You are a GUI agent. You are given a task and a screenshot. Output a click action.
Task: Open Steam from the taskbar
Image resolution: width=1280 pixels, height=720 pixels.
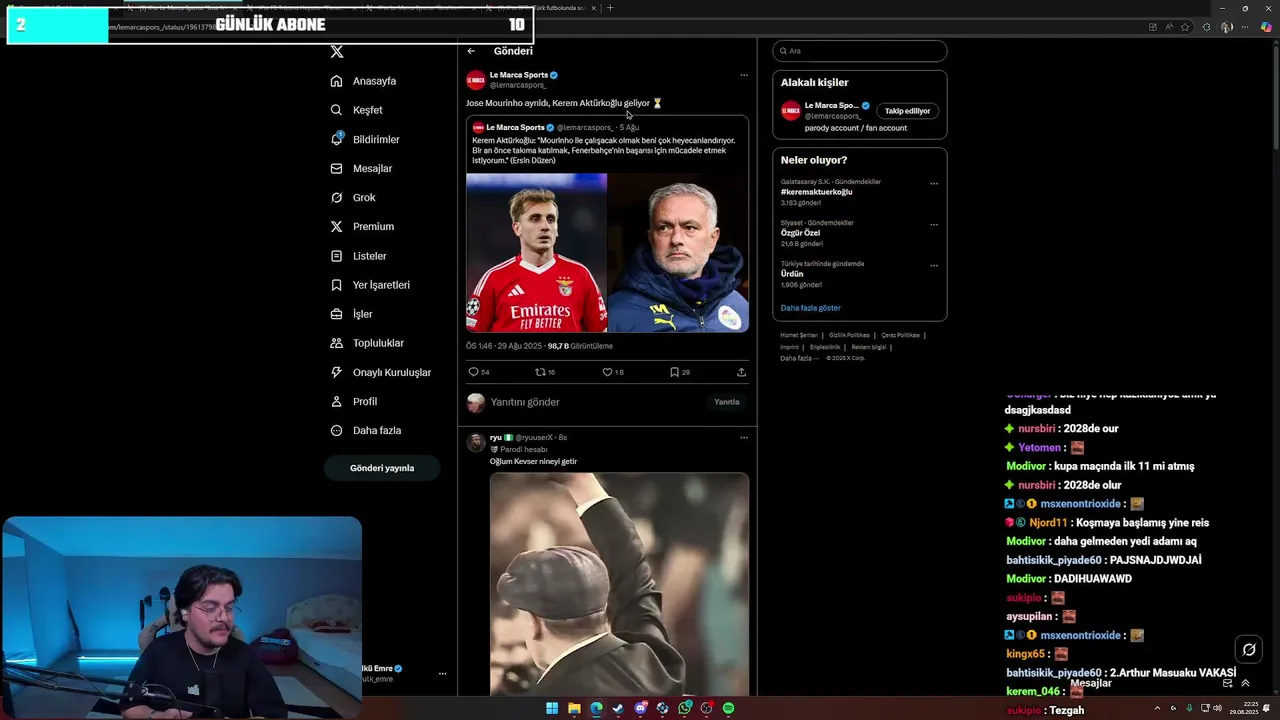(x=618, y=708)
